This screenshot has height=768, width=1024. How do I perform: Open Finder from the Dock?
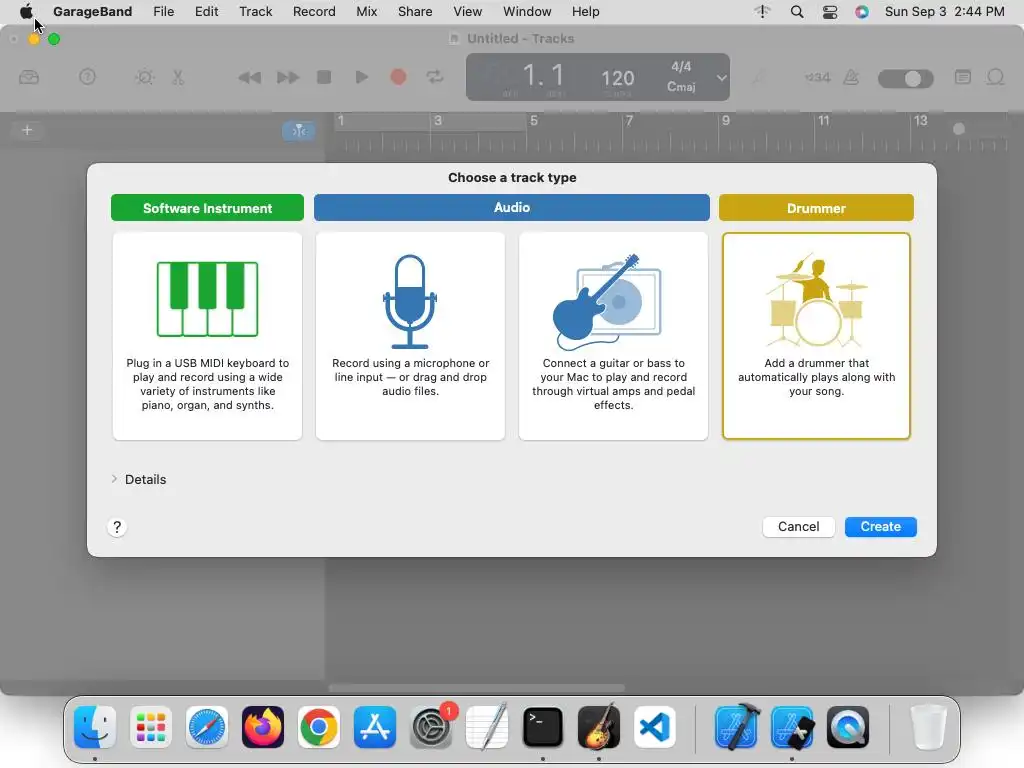click(95, 727)
